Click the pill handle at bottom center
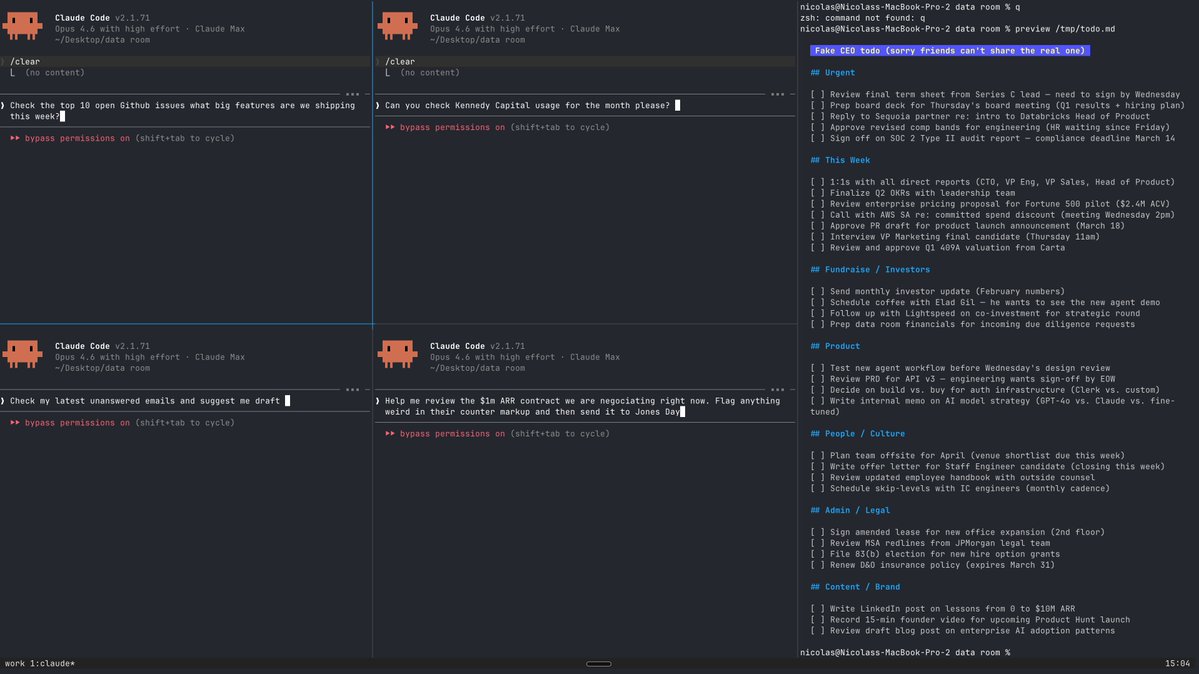Screen dimensions: 1199x674 pyautogui.click(x=599, y=664)
